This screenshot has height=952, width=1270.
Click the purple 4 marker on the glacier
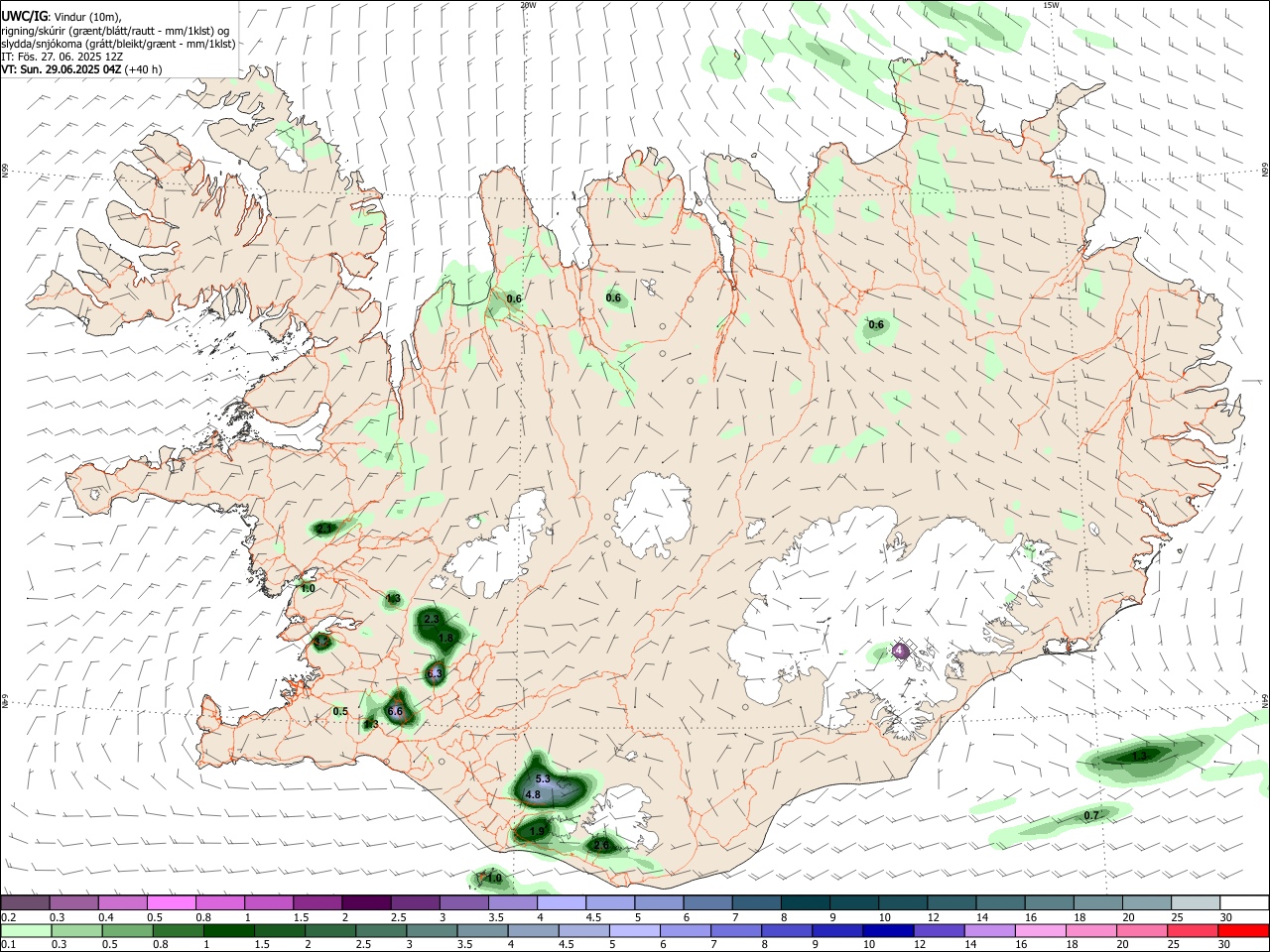coord(899,651)
